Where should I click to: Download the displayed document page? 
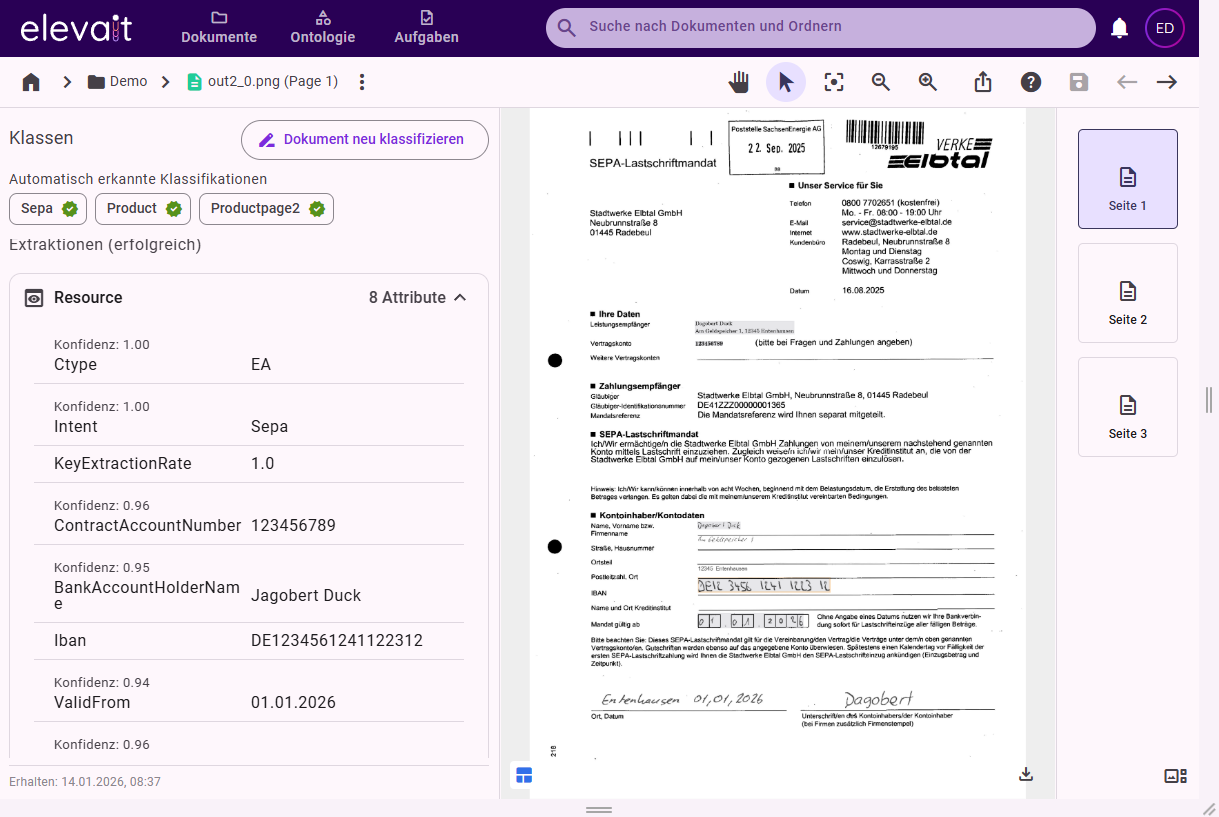click(x=1025, y=774)
